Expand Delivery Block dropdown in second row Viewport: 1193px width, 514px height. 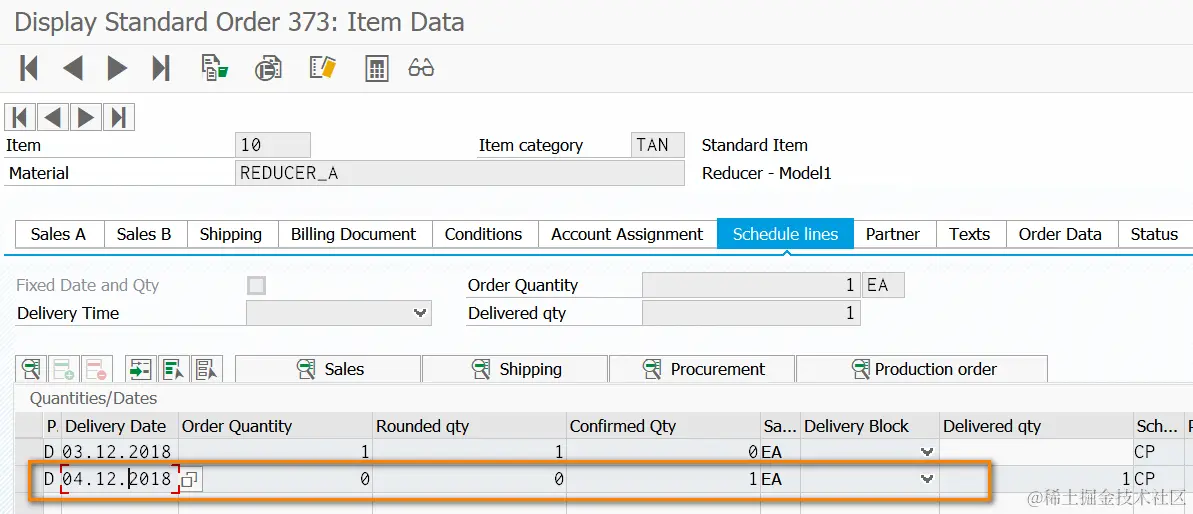tap(927, 479)
